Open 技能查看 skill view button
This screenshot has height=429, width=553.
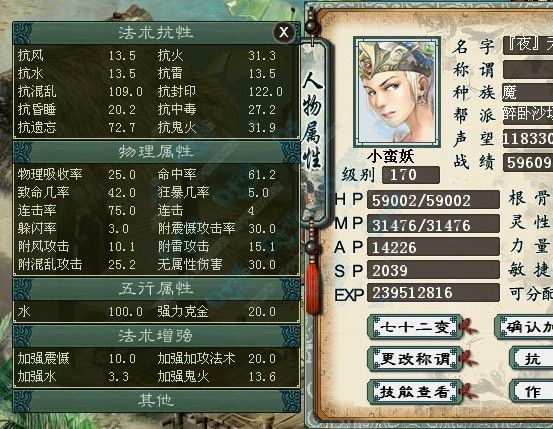pyautogui.click(x=415, y=391)
